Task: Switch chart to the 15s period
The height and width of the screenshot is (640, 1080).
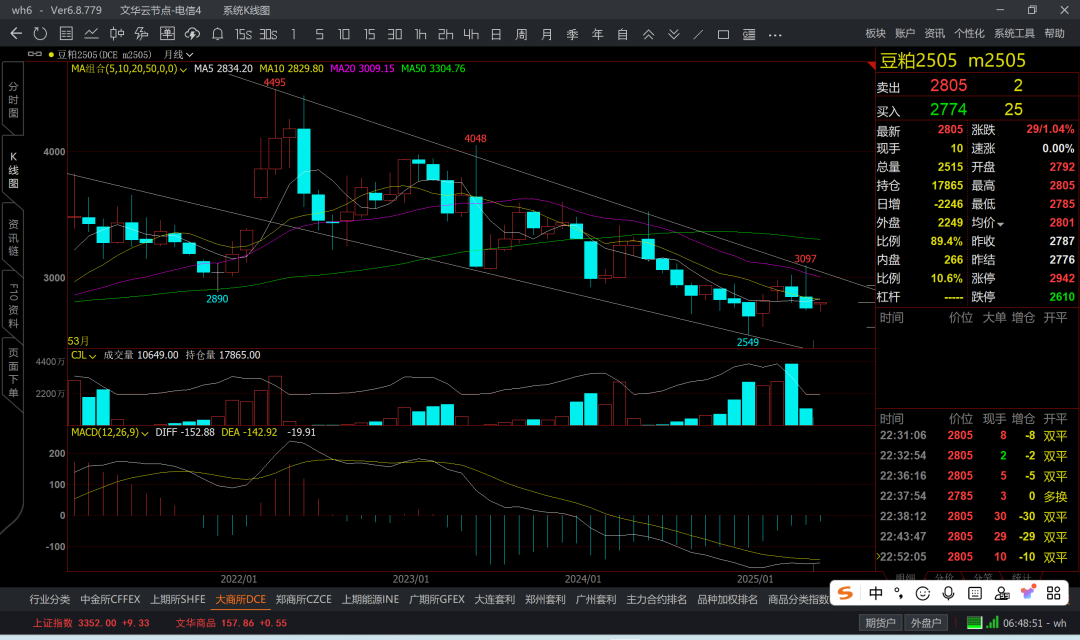Action: 243,34
